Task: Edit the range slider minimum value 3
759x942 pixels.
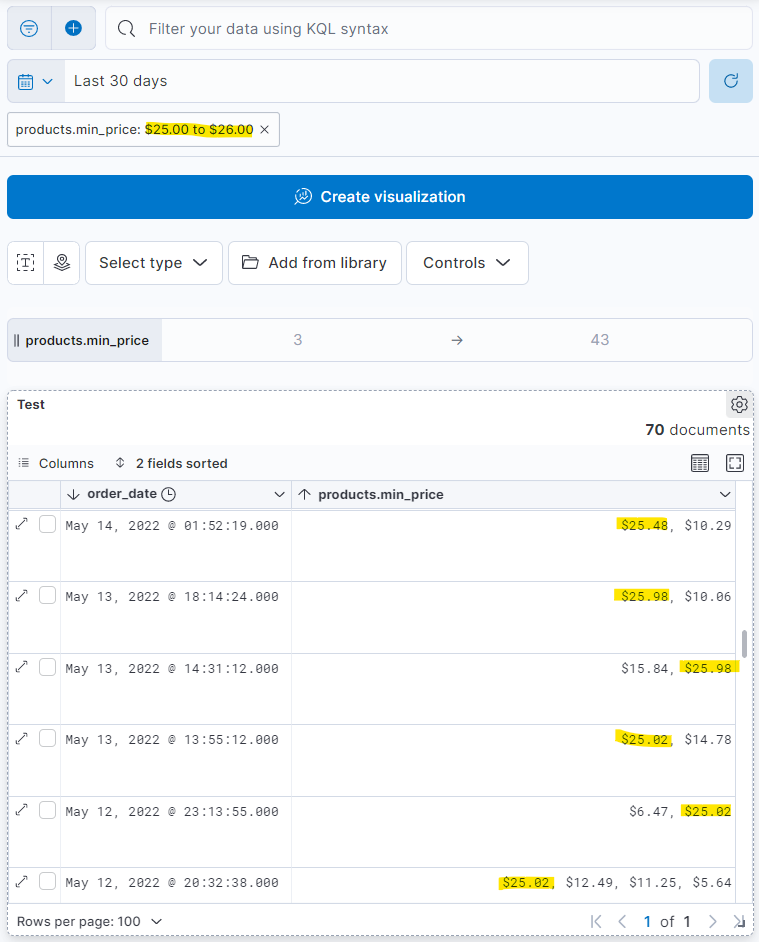Action: 297,340
